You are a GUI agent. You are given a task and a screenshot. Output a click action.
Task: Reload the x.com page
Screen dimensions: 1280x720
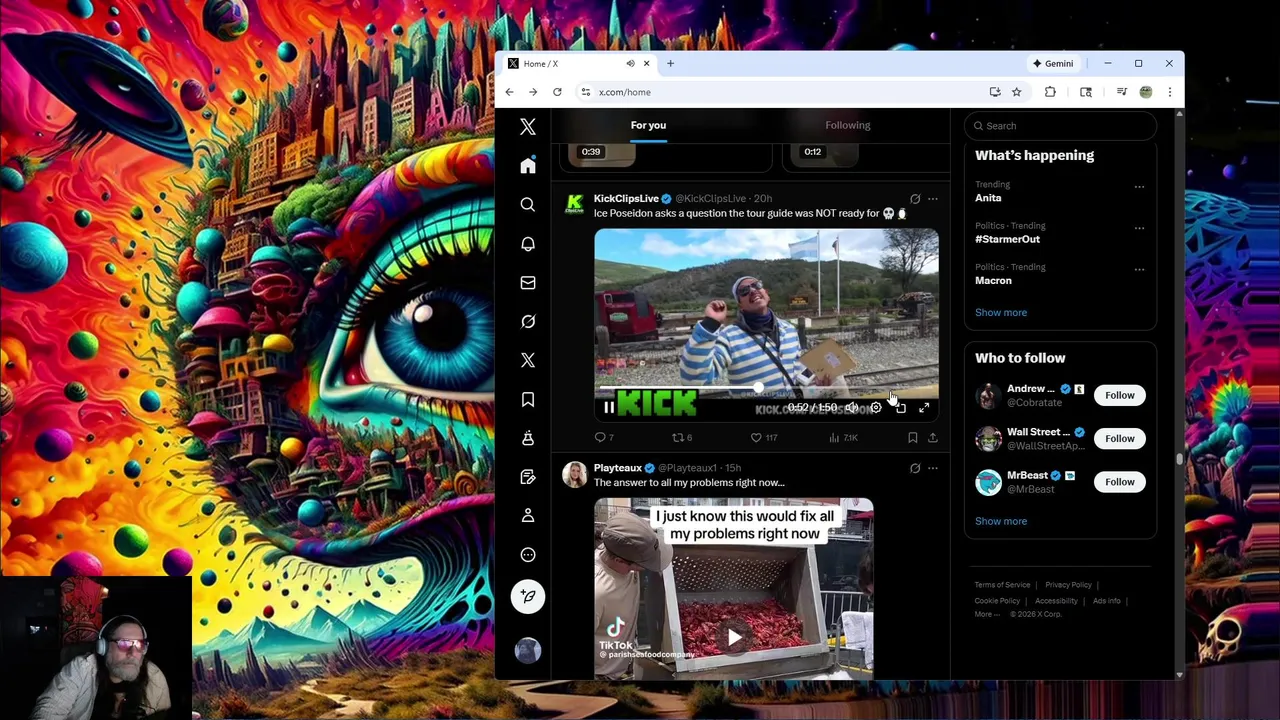pos(557,92)
